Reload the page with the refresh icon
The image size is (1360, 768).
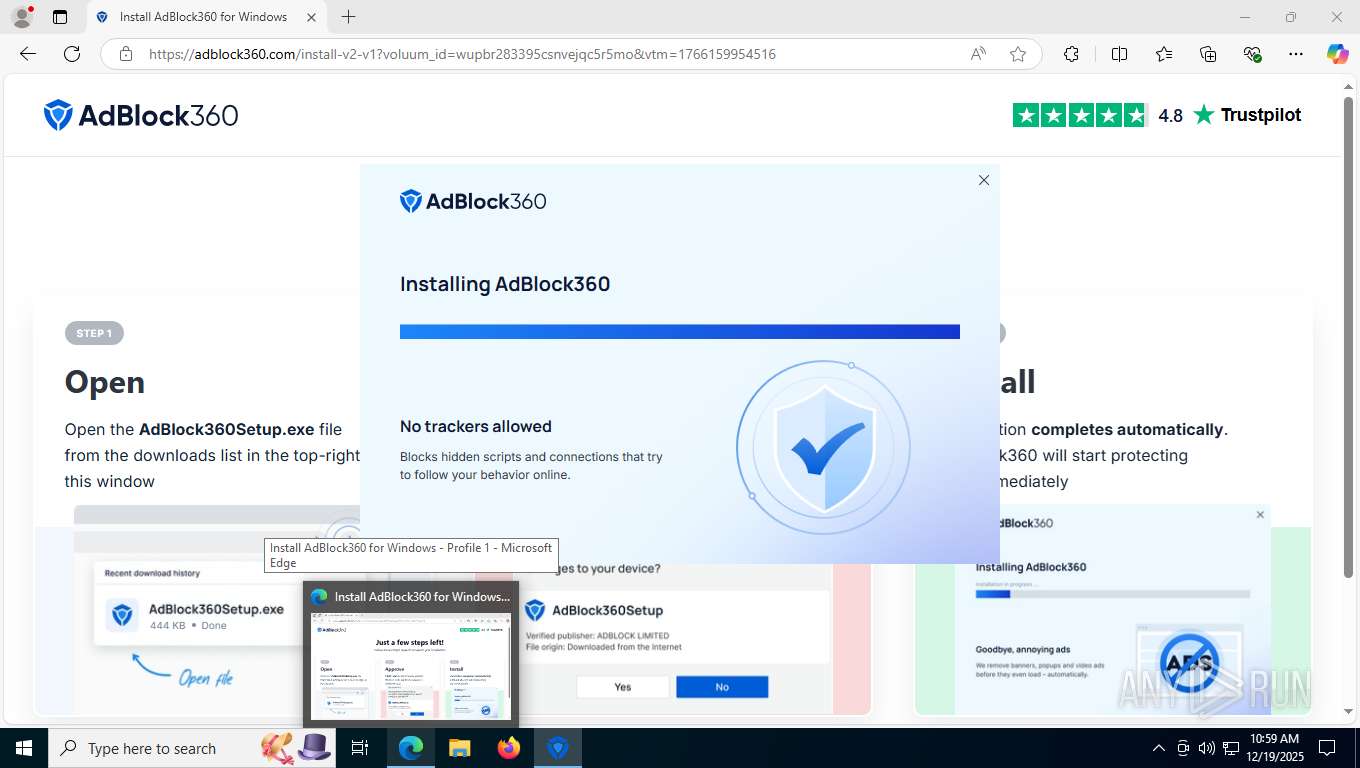[x=72, y=54]
